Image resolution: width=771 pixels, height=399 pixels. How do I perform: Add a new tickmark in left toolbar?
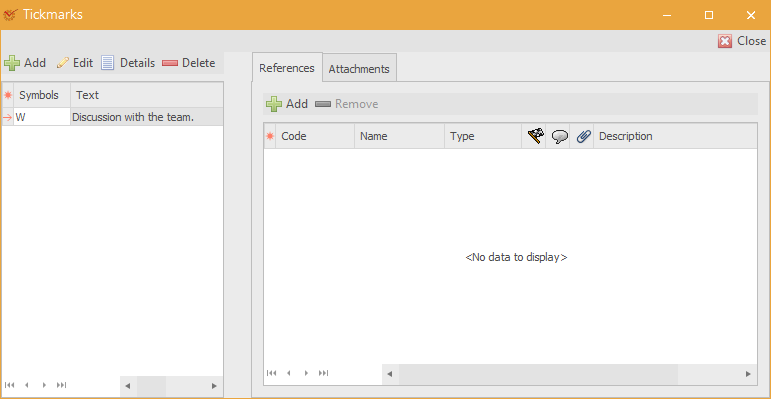pyautogui.click(x=25, y=63)
